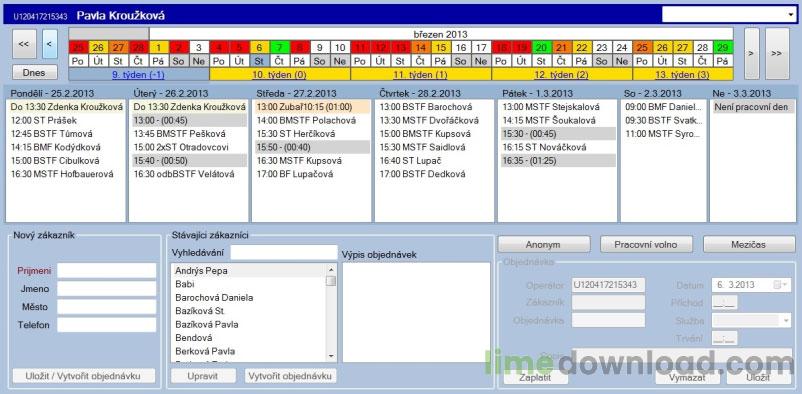
Task: Go to previous week with < button
Action: [x=50, y=43]
